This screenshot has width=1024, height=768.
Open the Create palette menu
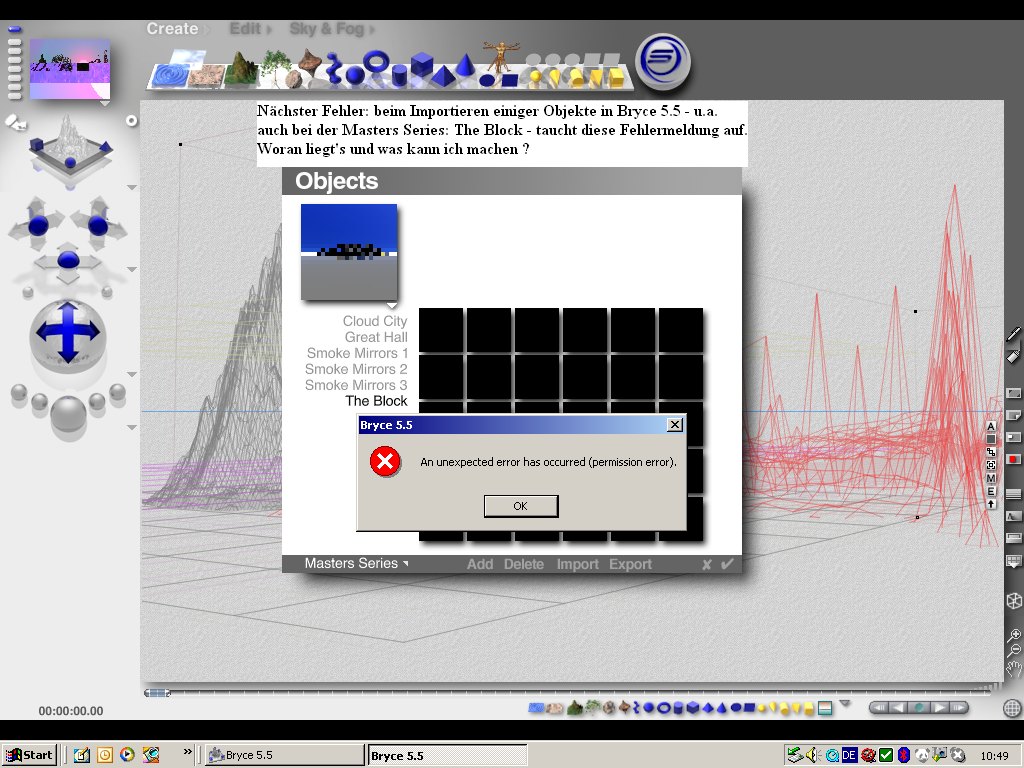[172, 29]
